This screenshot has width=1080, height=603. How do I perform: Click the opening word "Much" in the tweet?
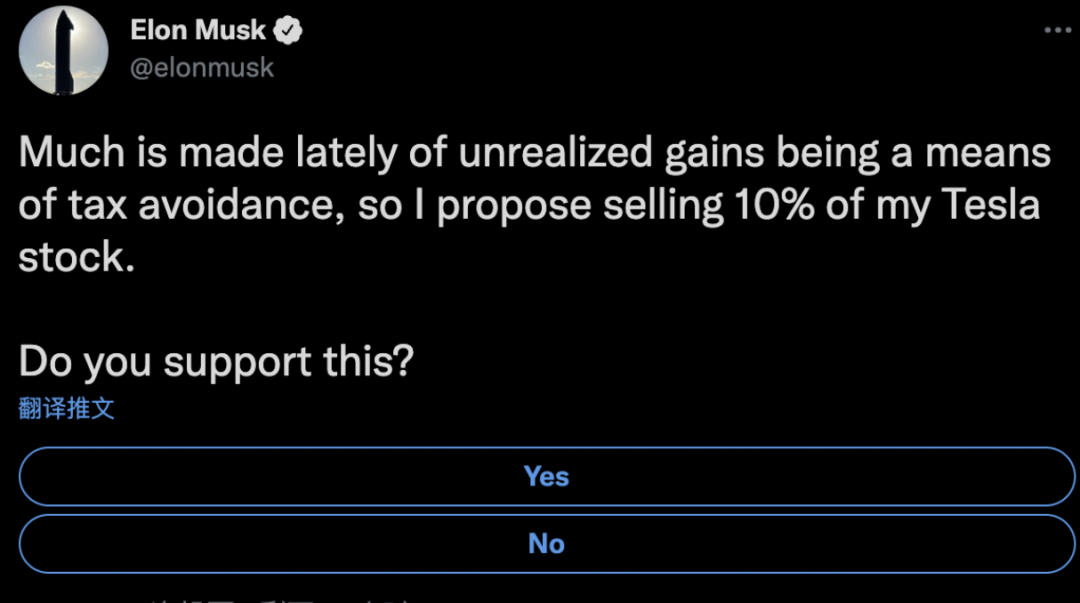point(71,153)
